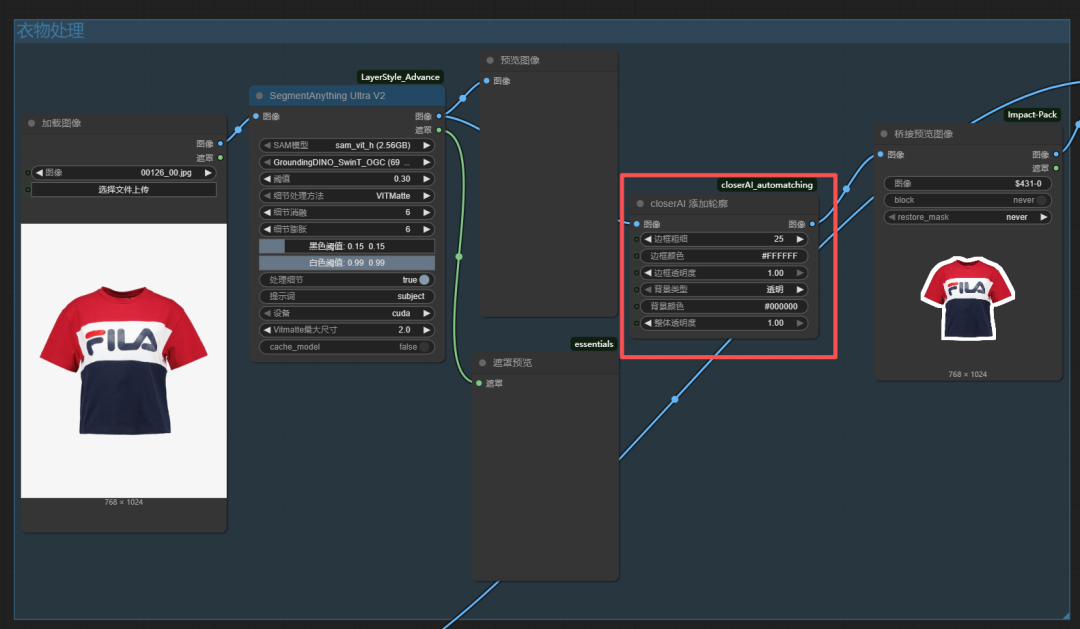This screenshot has height=629, width=1080.
Task: Click 桥接预览图像 node's green 遮罩 output port
Action: (1056, 168)
